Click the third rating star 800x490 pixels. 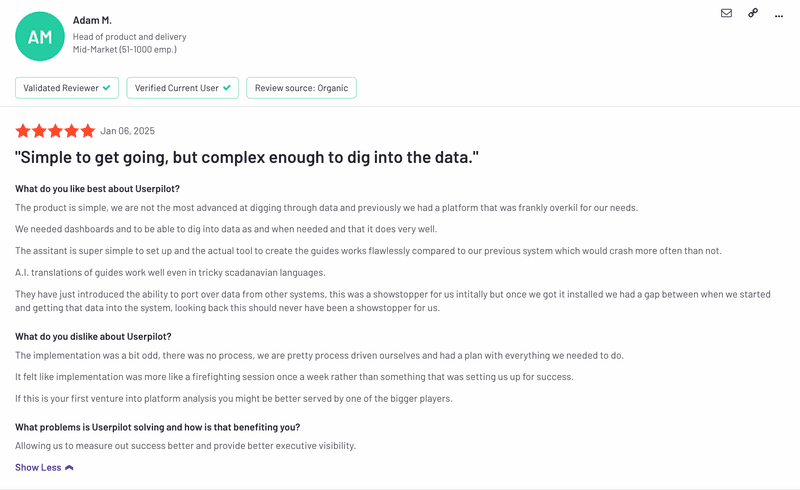(55, 131)
